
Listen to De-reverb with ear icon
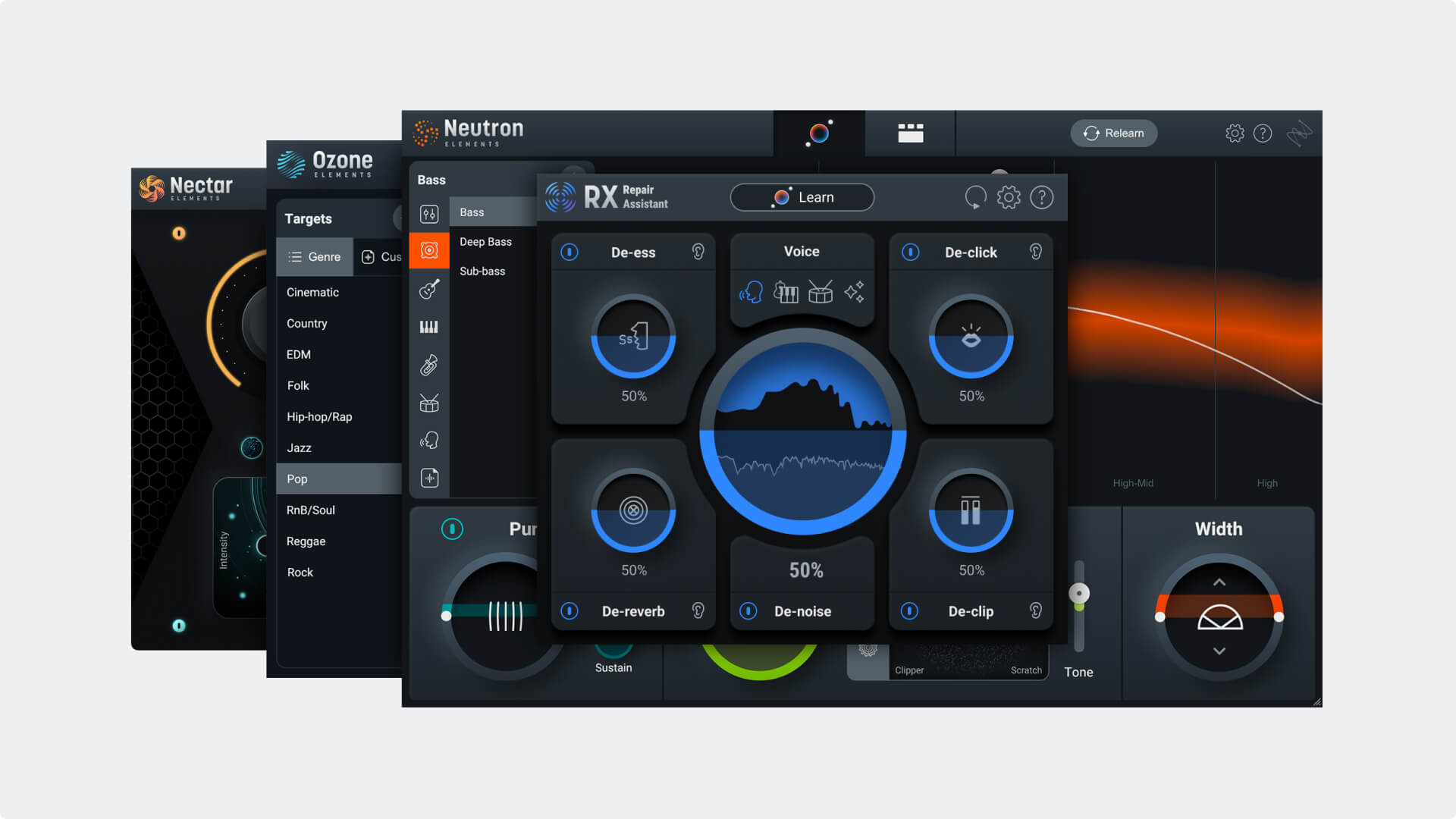point(698,610)
